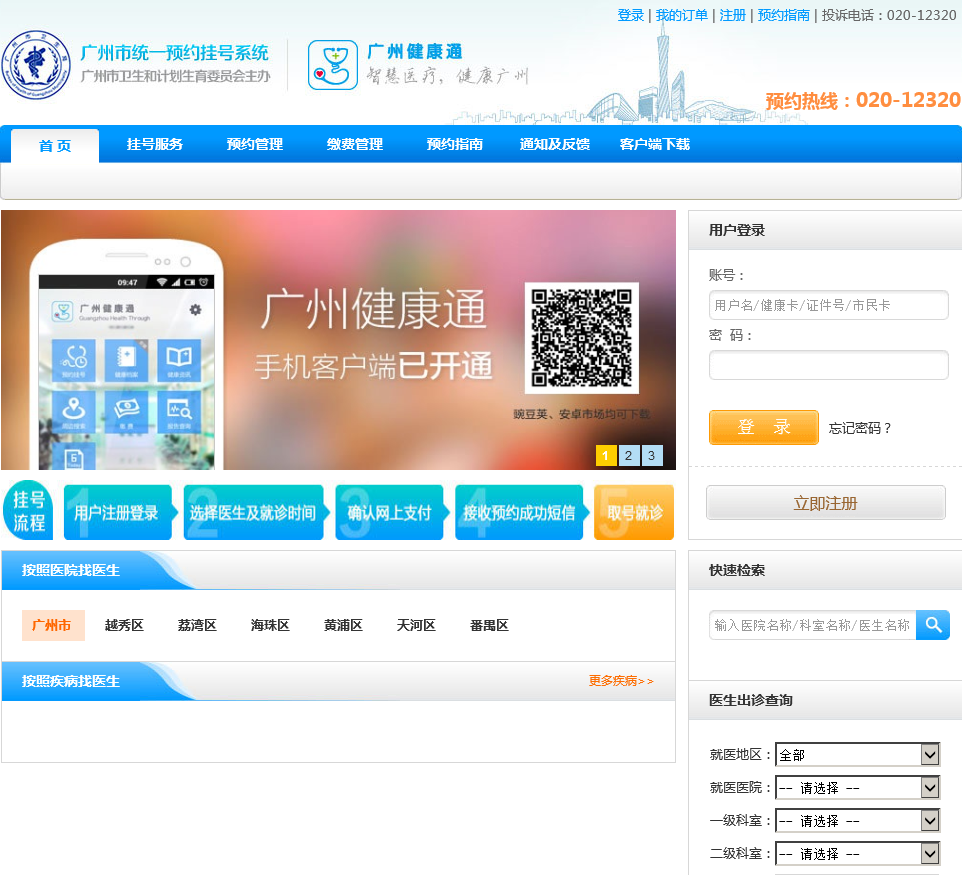962x875 pixels.
Task: Click the phone mockup in the banner
Action: (x=126, y=354)
